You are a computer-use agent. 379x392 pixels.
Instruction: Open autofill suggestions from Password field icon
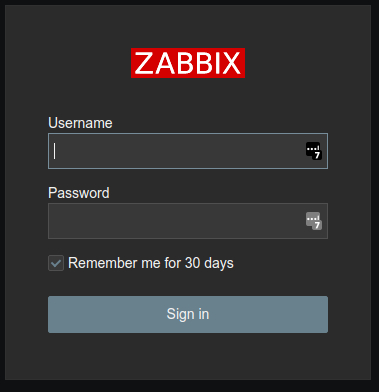314,221
